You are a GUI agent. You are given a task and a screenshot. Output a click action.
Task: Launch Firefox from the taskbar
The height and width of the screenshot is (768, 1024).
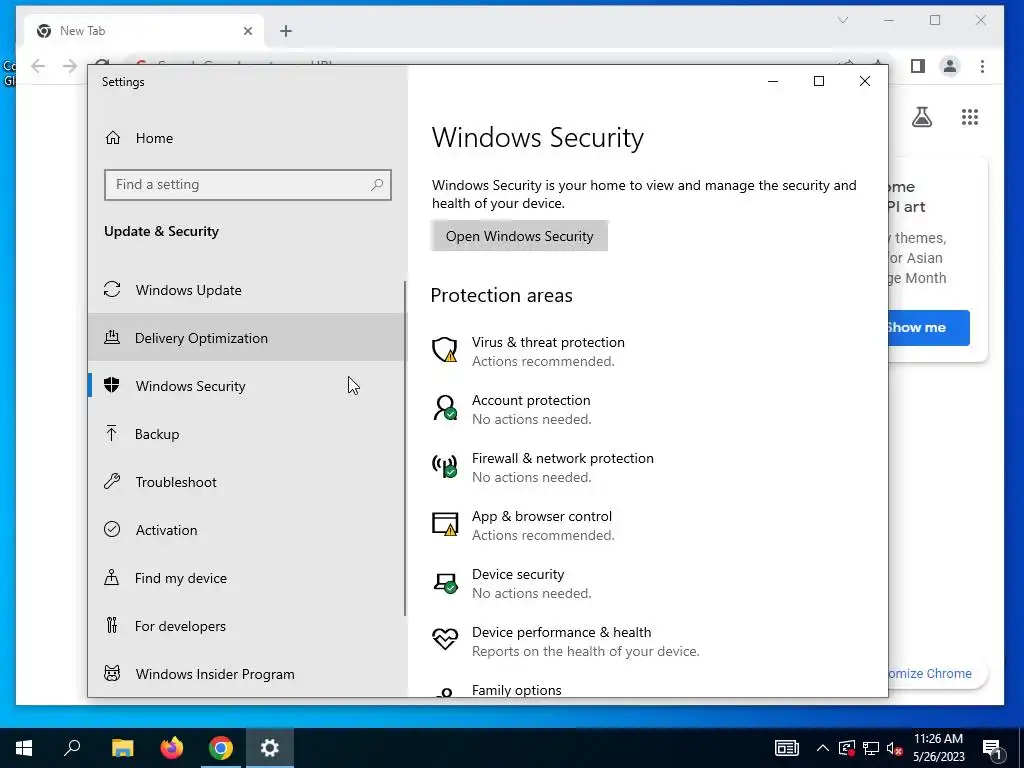point(172,748)
